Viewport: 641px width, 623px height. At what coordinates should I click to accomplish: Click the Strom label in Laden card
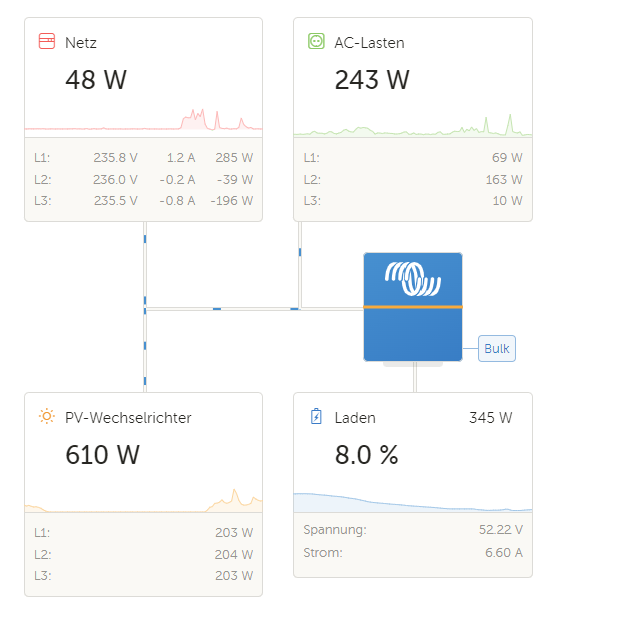(323, 553)
